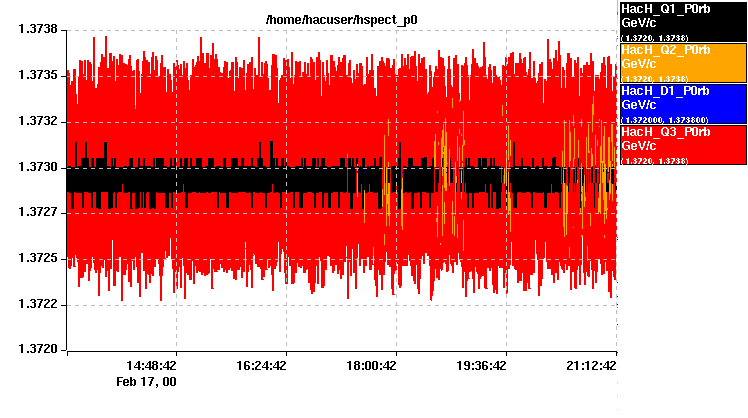Viewport: 748px width, 418px height.
Task: Click the 1.3732 y-axis label
Action: [37, 122]
